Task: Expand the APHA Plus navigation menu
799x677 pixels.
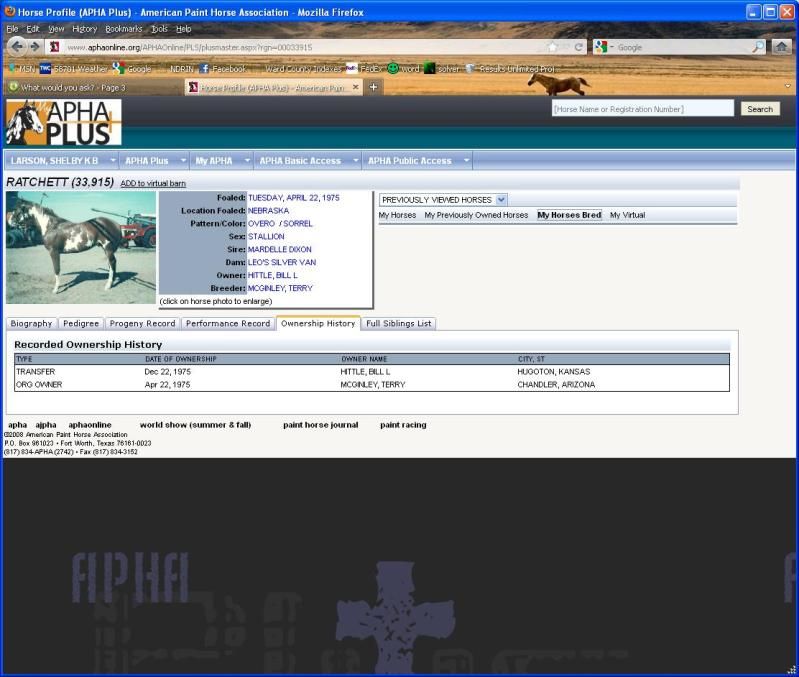Action: click(x=154, y=160)
